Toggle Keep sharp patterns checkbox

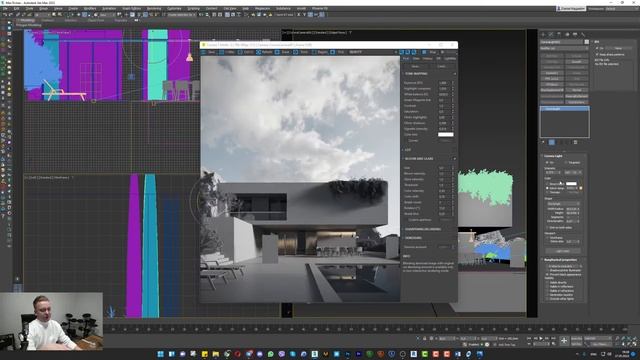pyautogui.click(x=597, y=54)
